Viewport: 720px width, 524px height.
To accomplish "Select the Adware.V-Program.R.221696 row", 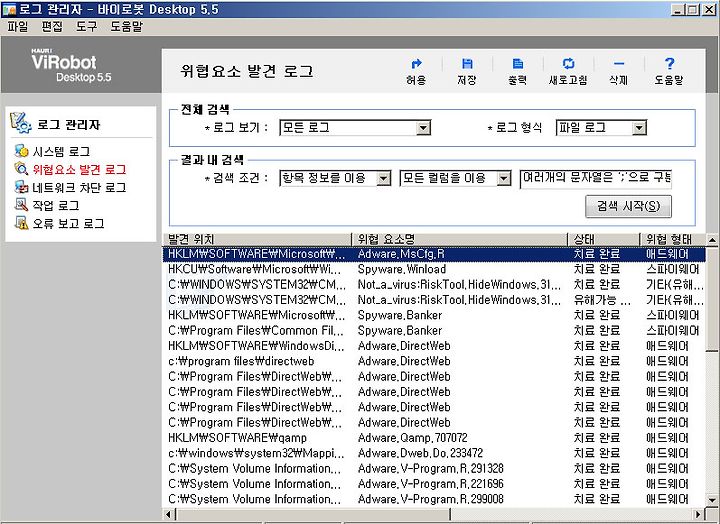I will pos(434,484).
